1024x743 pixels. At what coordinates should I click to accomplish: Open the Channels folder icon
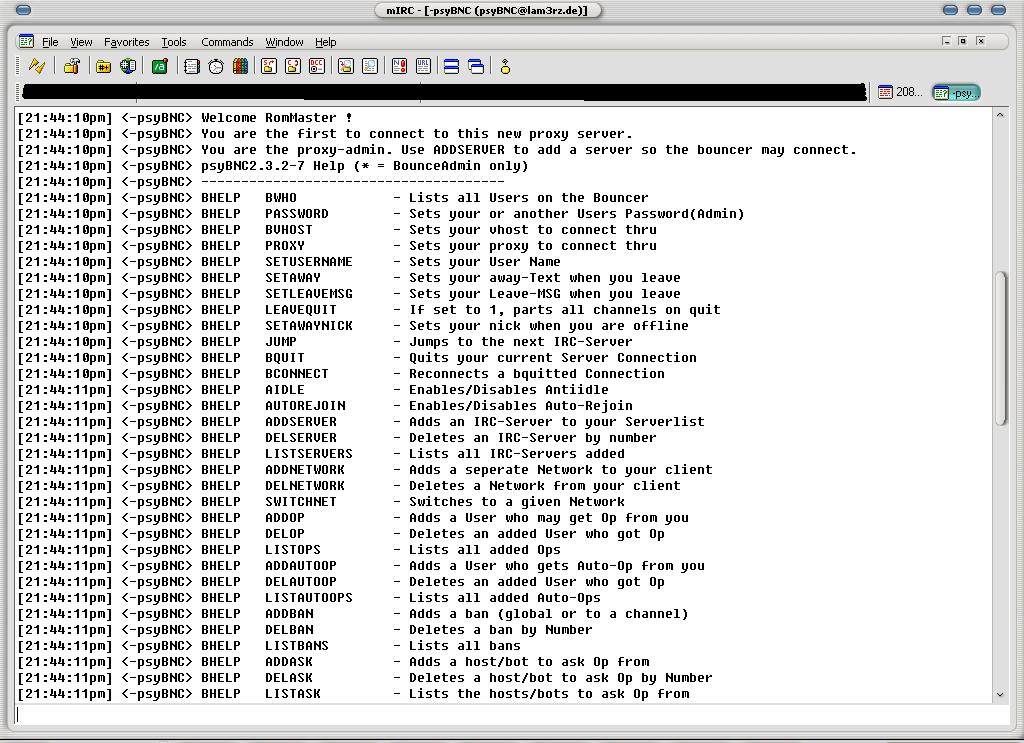point(103,66)
